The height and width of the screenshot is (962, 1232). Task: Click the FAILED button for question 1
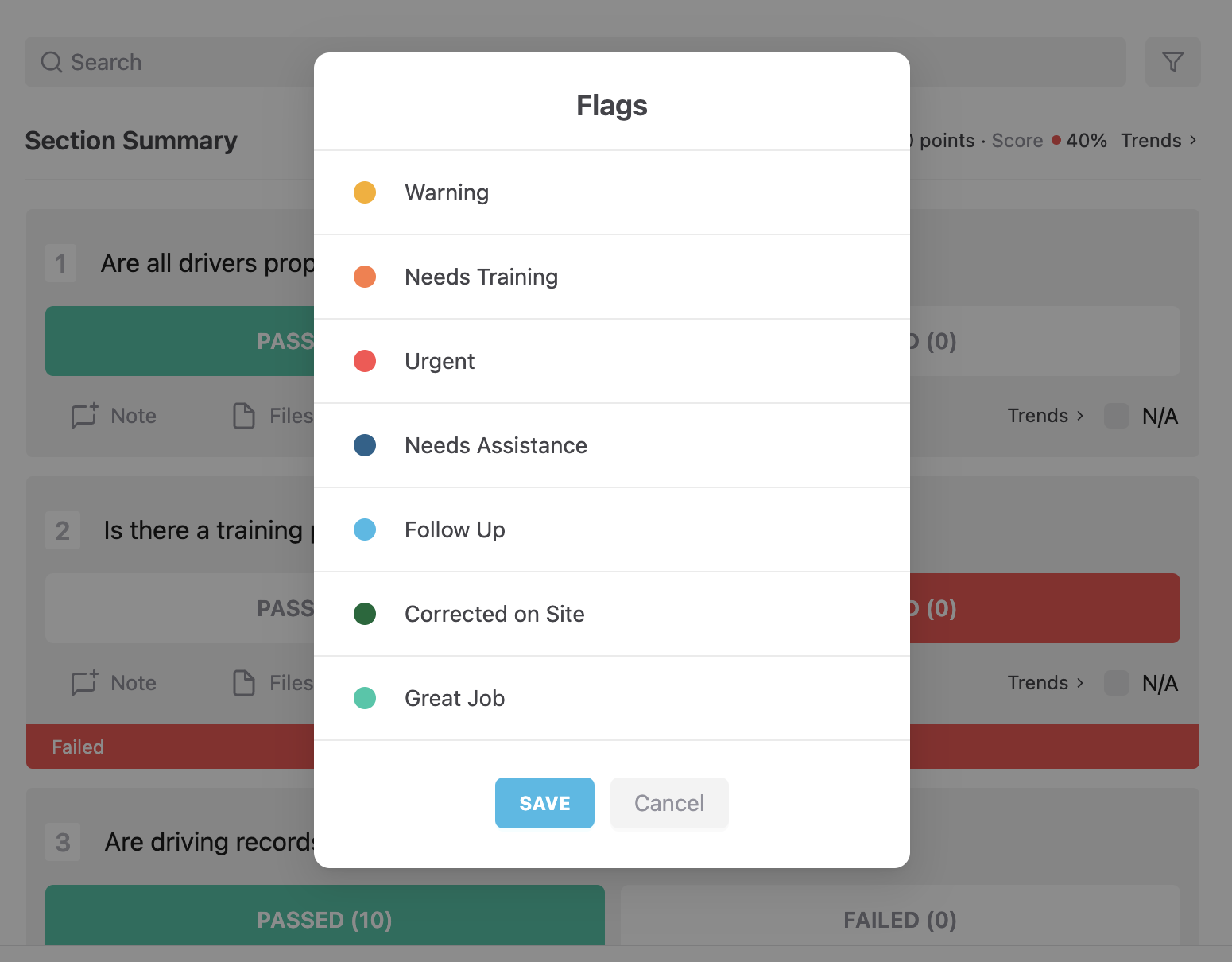pos(1045,341)
